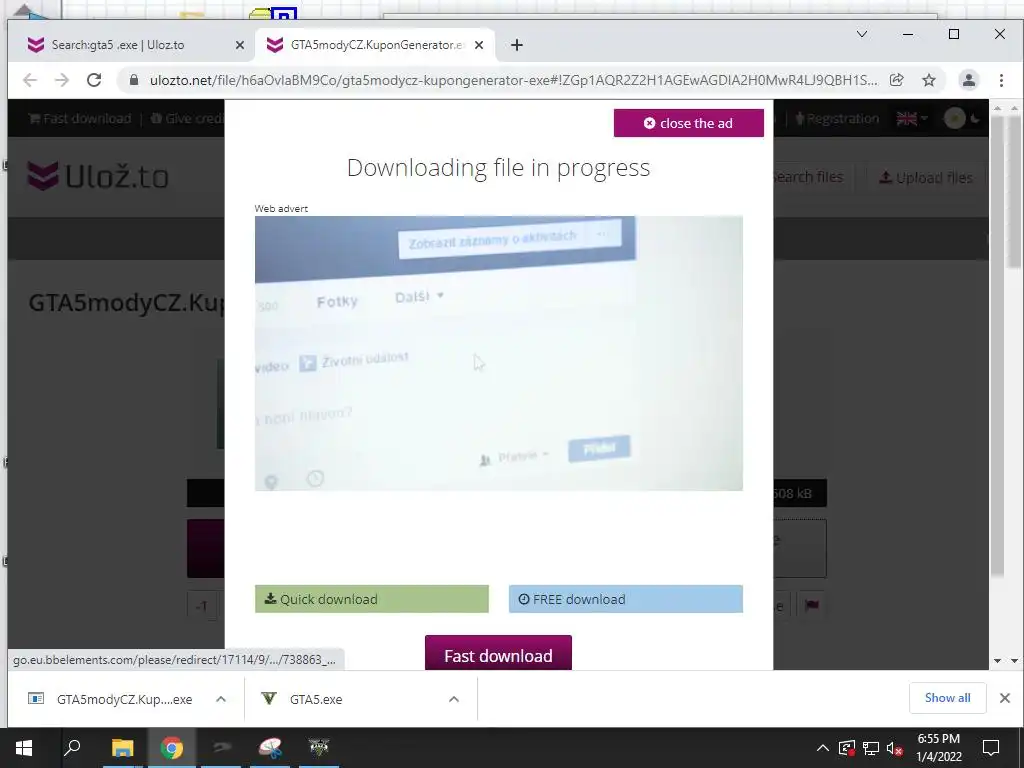
Task: Toggle dark mode moon icon
Action: click(975, 118)
